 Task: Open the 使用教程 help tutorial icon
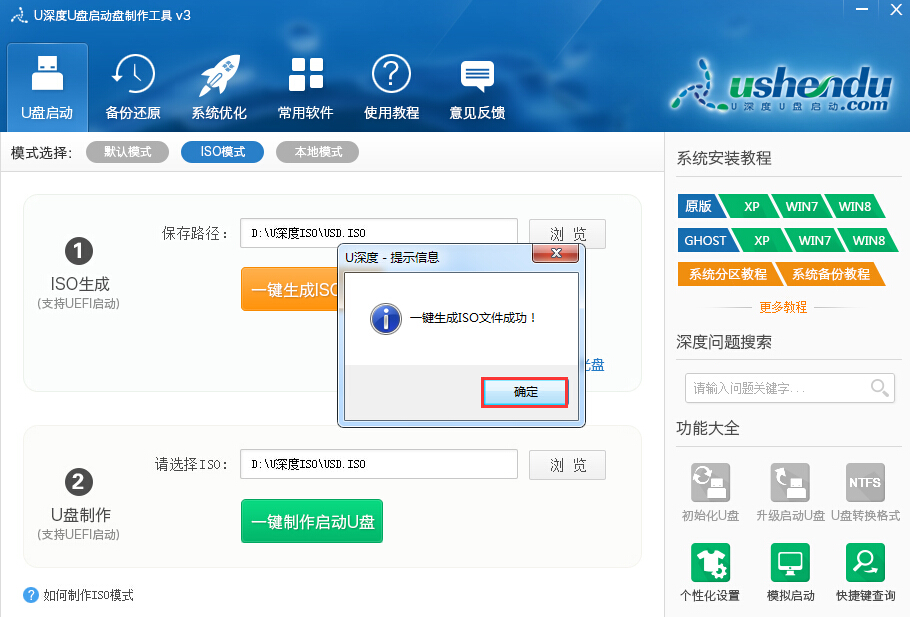click(391, 87)
